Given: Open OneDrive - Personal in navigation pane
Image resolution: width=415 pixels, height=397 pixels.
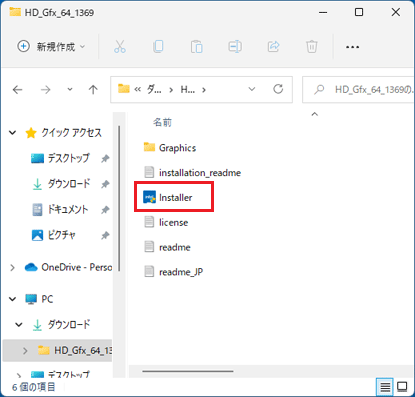Looking at the screenshot, I should click(x=76, y=267).
